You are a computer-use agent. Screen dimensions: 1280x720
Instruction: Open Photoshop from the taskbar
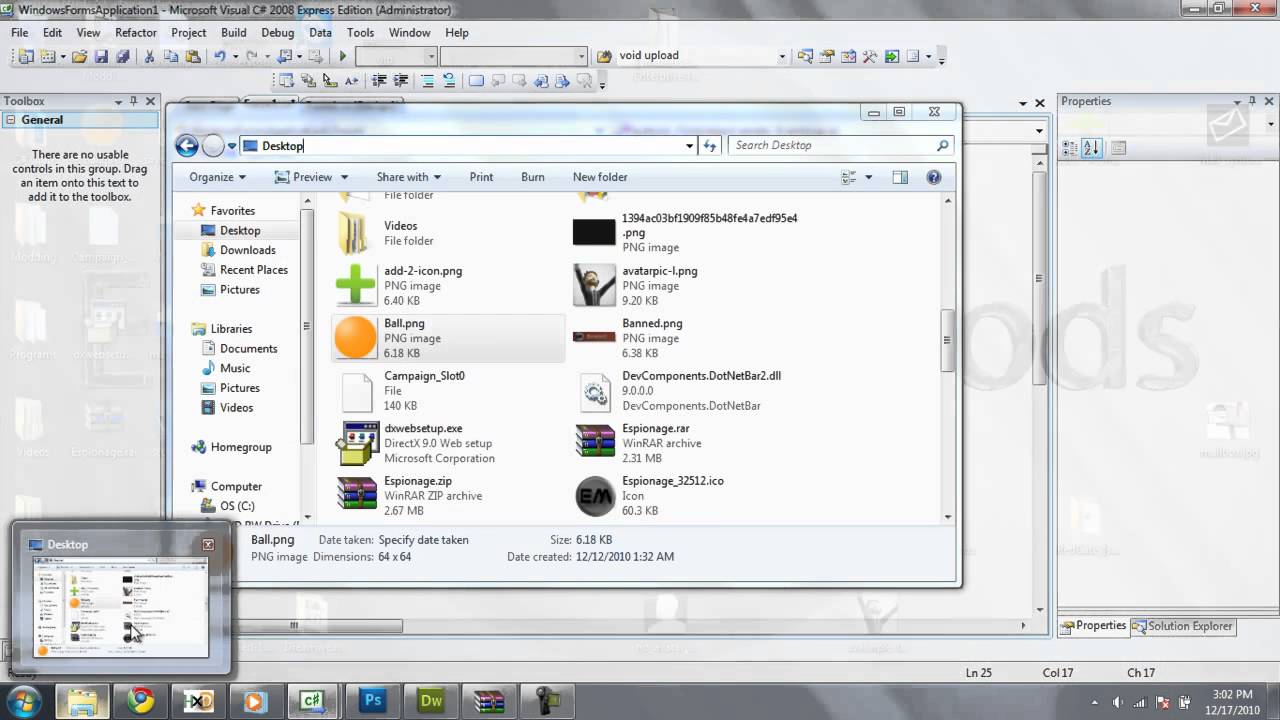pyautogui.click(x=373, y=701)
